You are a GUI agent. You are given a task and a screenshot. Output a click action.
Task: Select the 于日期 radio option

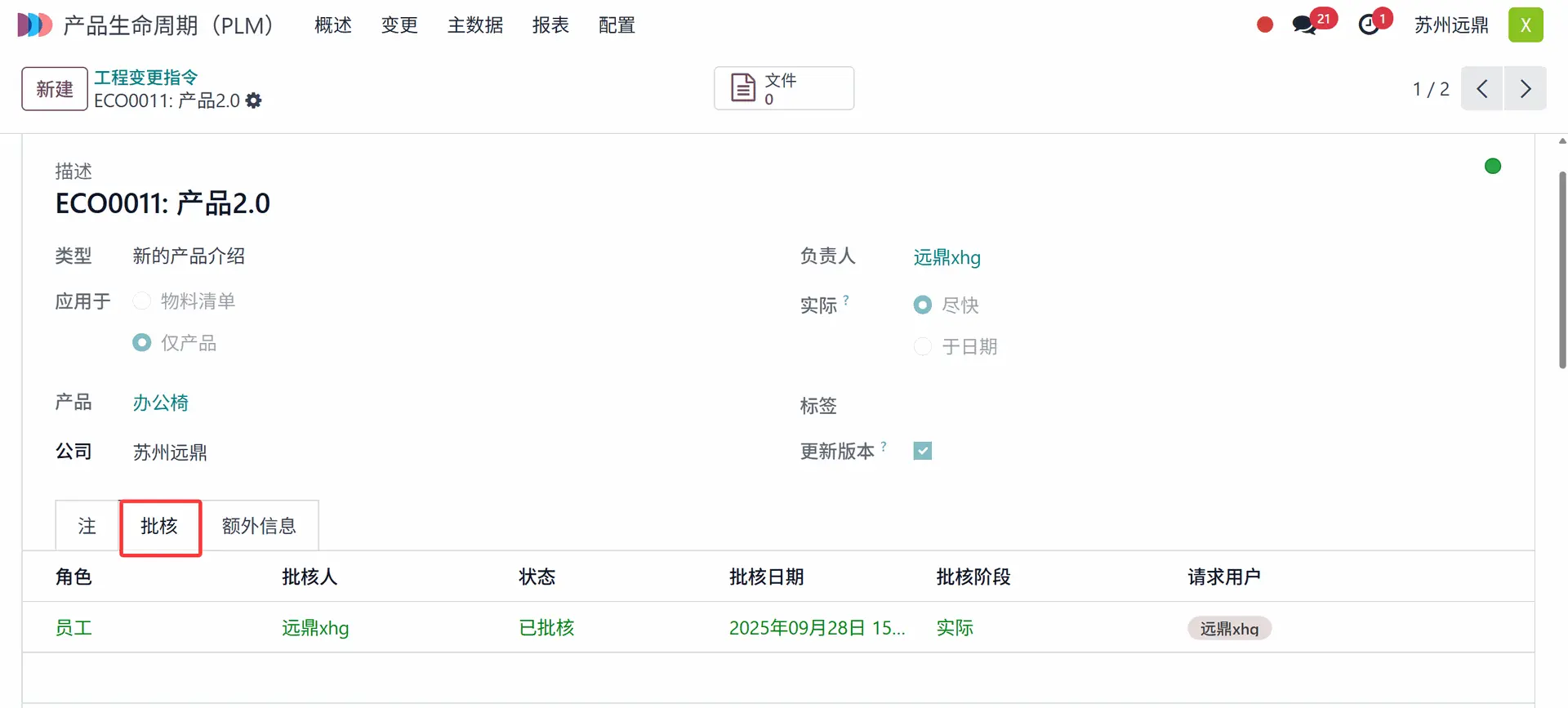click(923, 346)
